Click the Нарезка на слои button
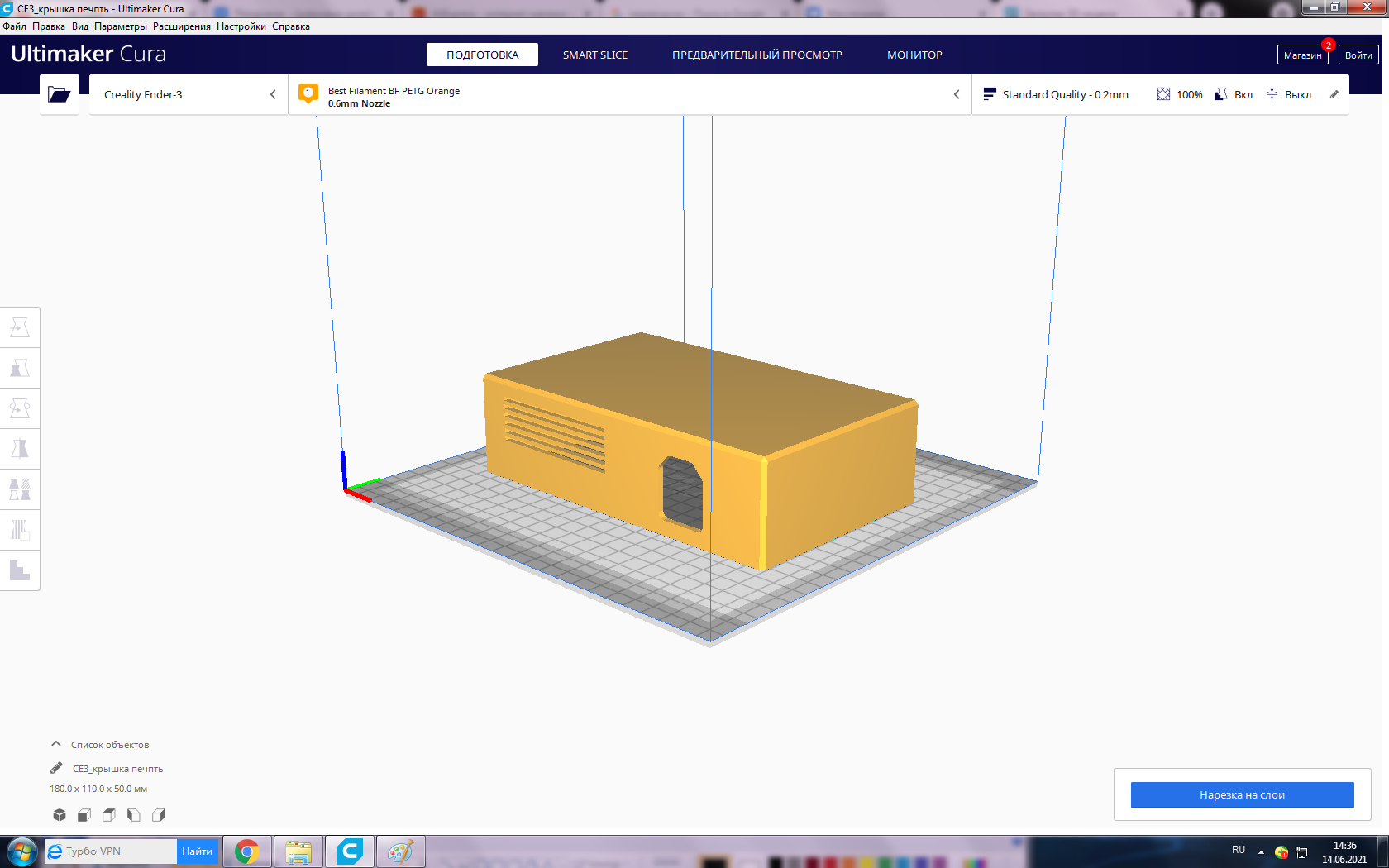 pos(1242,794)
